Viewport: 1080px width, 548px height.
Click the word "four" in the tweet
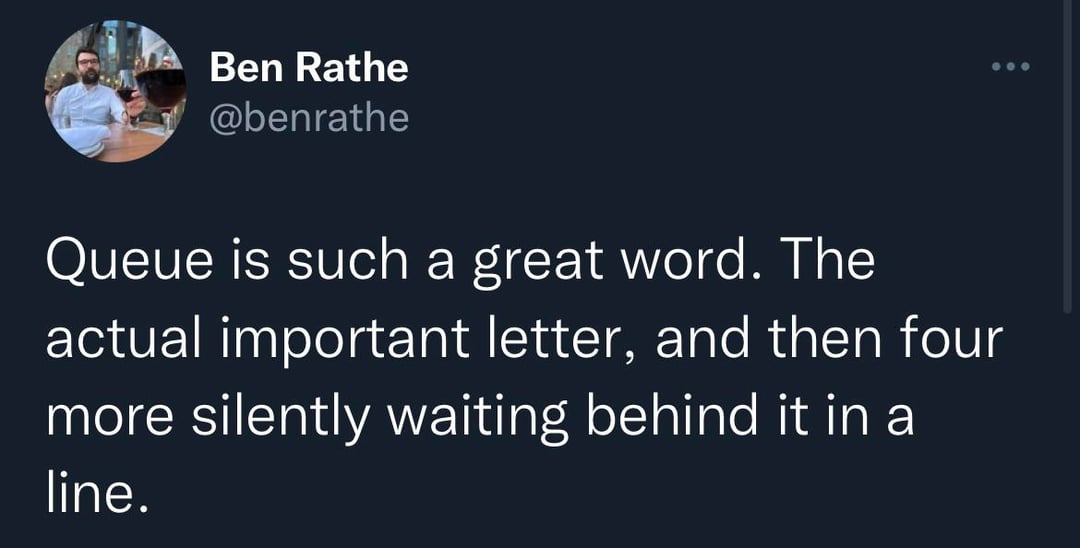[953, 341]
